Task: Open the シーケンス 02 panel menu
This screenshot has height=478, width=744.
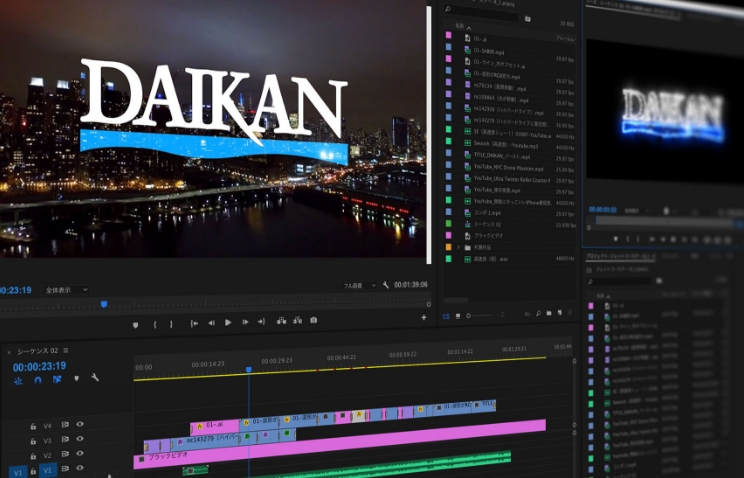Action: point(65,350)
